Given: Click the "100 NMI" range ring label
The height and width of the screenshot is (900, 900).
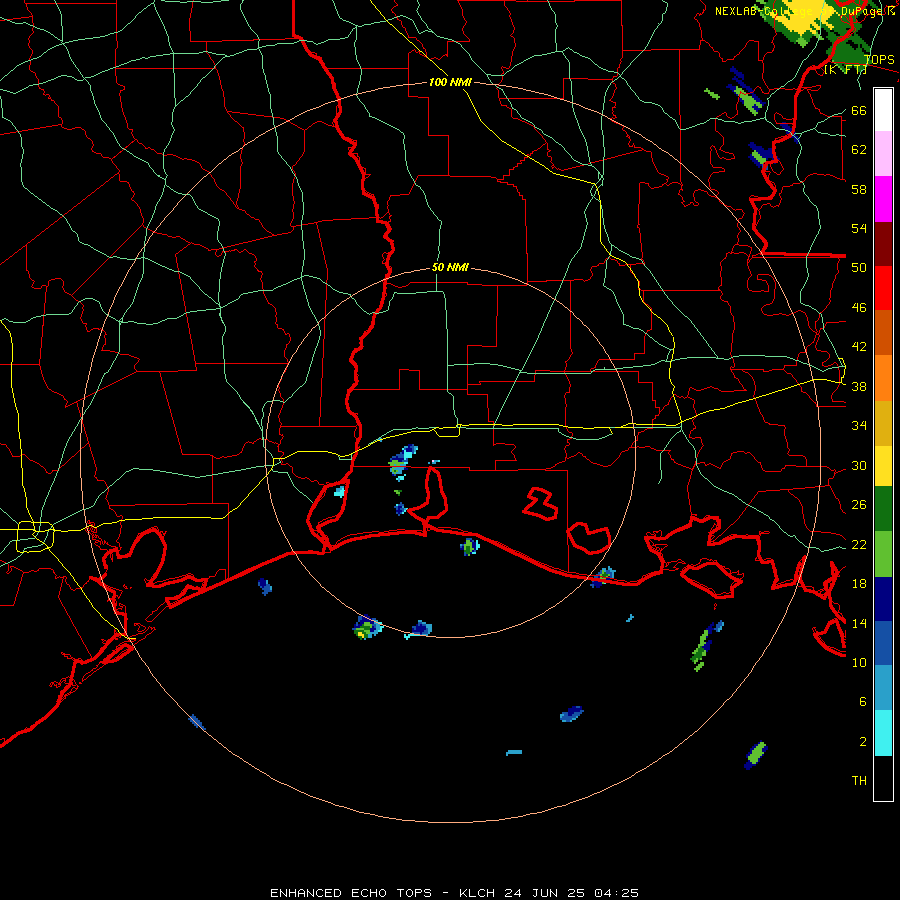Looking at the screenshot, I should click(450, 82).
